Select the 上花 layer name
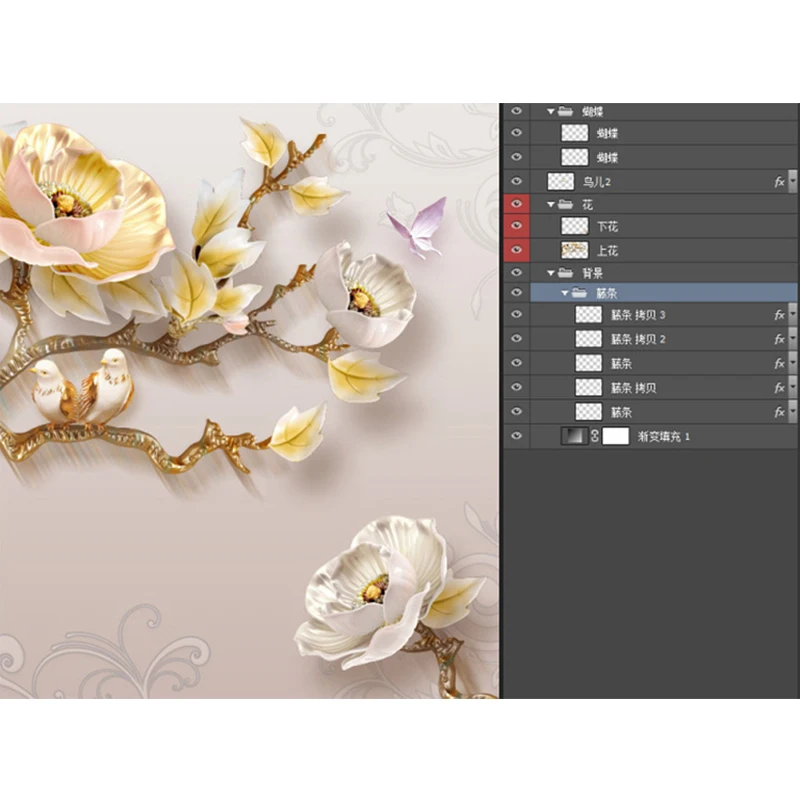Viewport: 800px width, 800px height. (x=607, y=251)
